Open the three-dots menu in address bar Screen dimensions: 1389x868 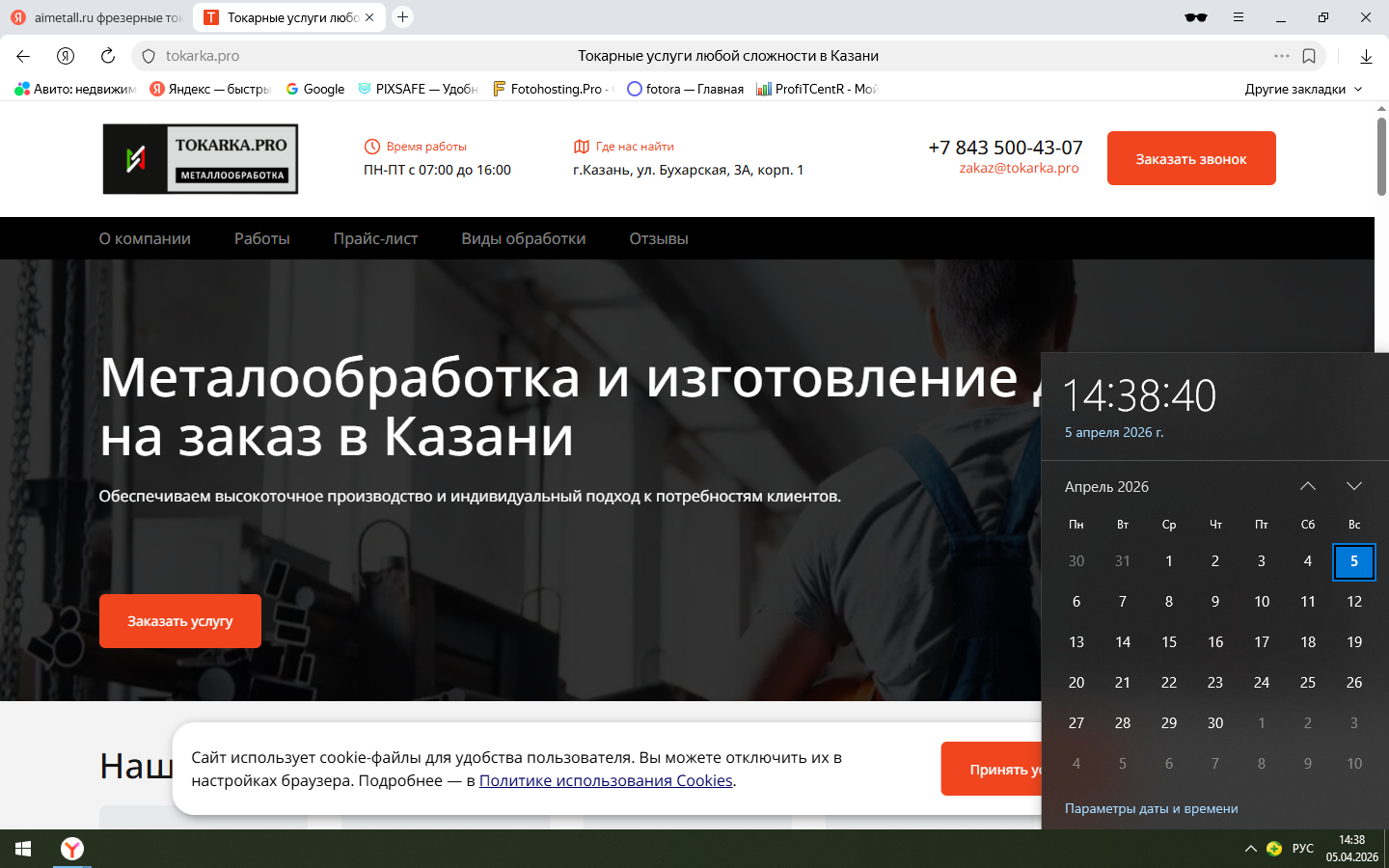[x=1281, y=56]
